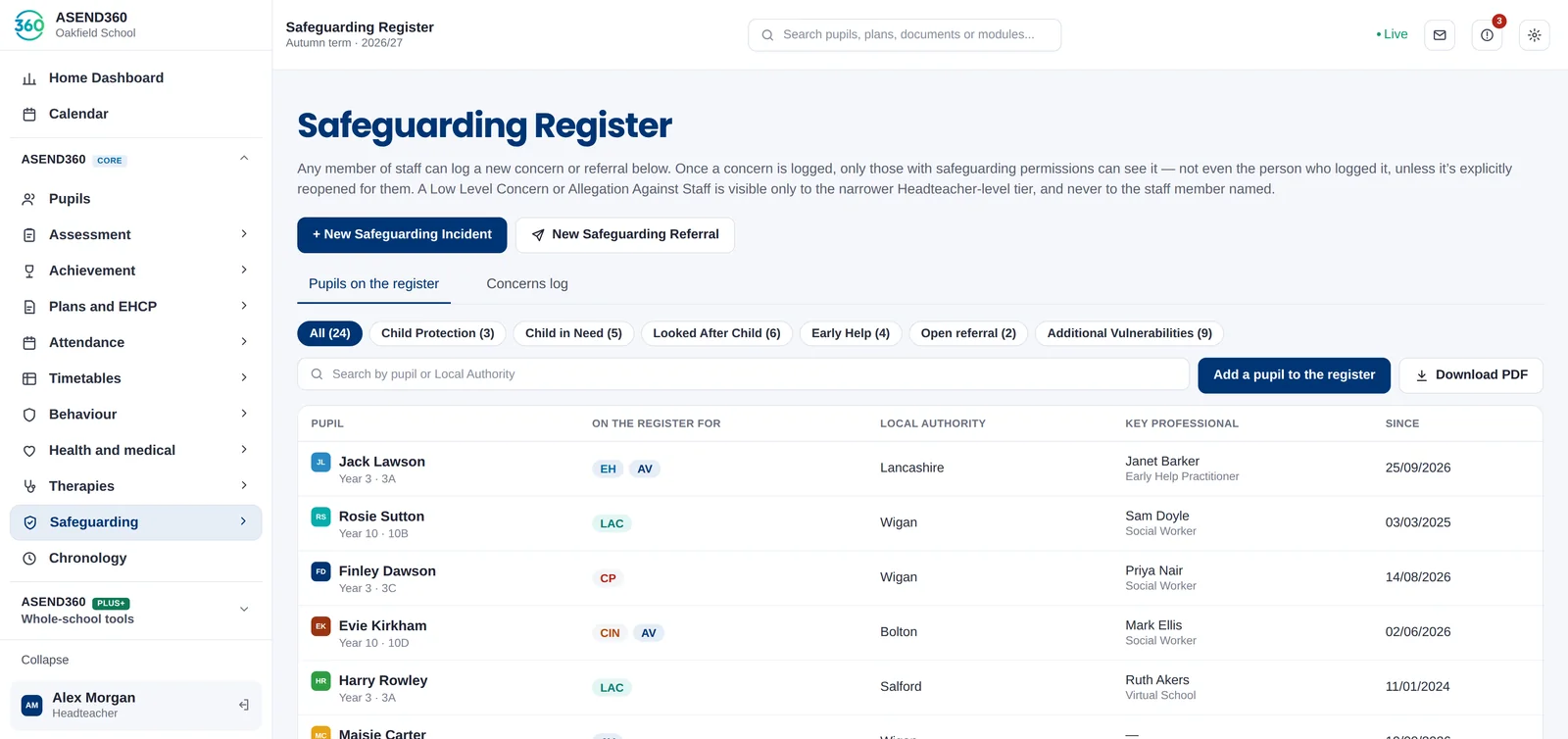
Task: Click the Chronology clock icon
Action: point(29,559)
